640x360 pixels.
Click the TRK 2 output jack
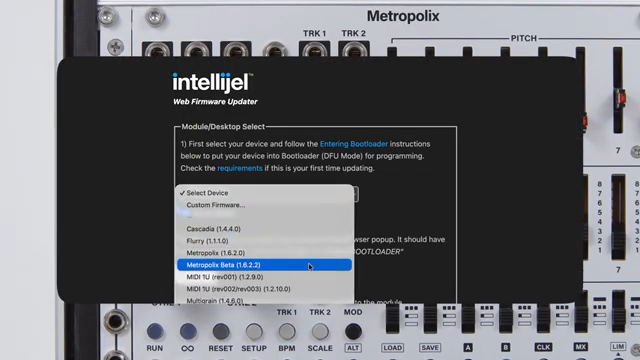click(353, 50)
